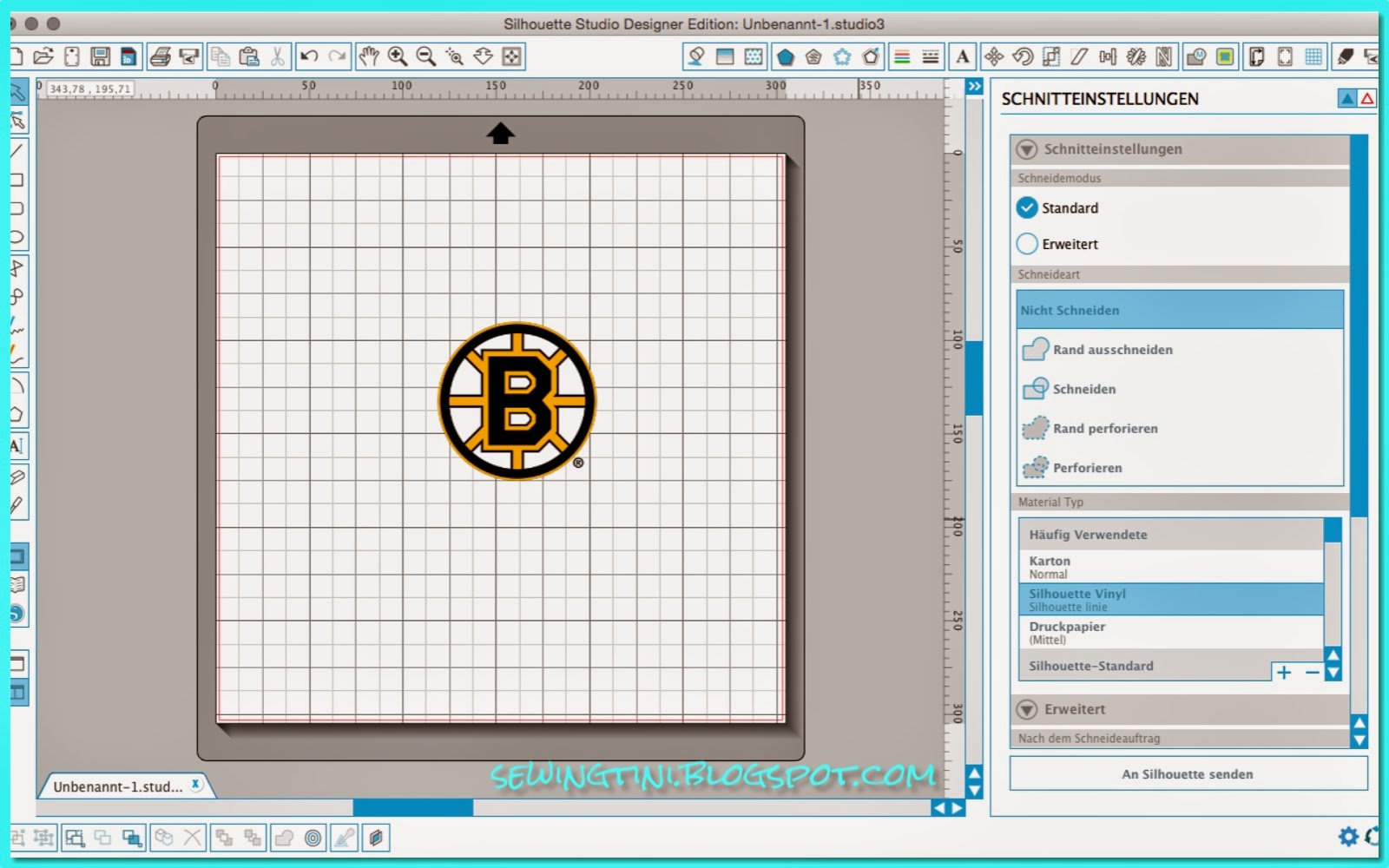The height and width of the screenshot is (868, 1389).
Task: Zoom out with the minus magnifier
Action: 426,57
